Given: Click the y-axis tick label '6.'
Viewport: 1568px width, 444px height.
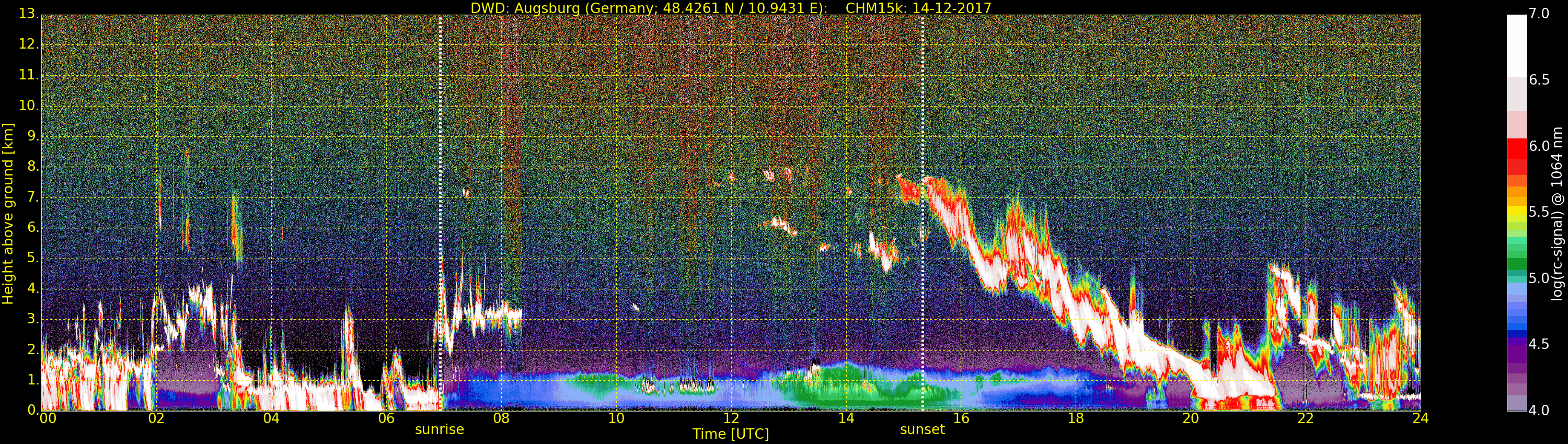Looking at the screenshot, I should pos(33,227).
